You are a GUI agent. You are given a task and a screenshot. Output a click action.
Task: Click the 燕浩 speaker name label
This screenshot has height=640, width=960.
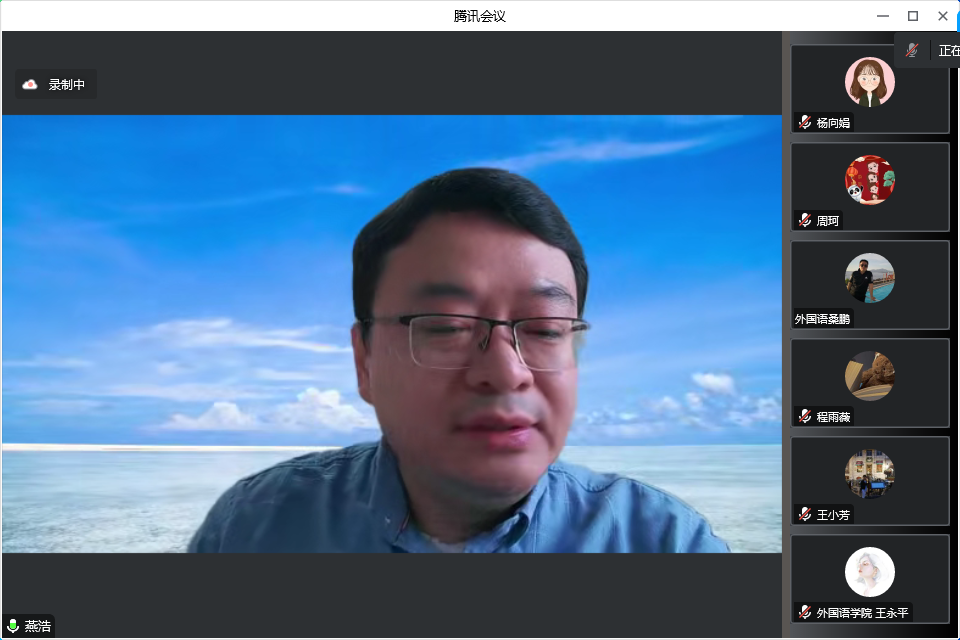38,626
